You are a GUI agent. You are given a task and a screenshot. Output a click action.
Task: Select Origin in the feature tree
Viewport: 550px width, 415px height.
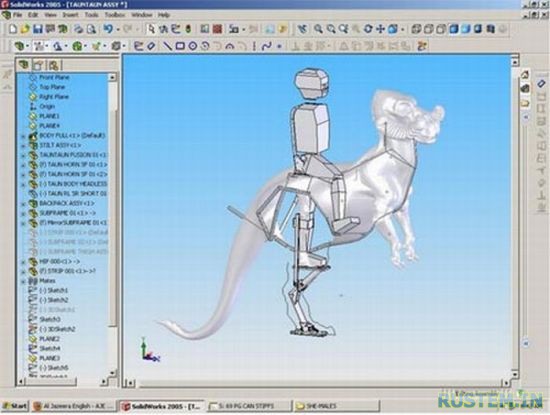[x=47, y=107]
